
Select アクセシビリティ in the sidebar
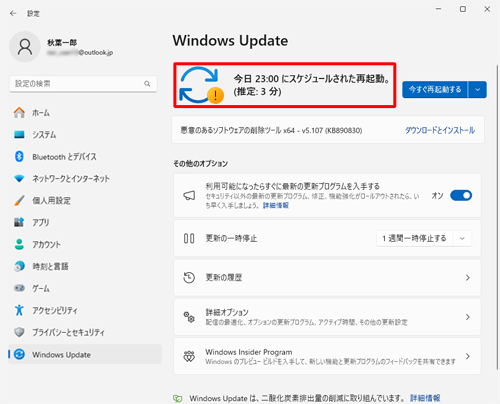(x=55, y=310)
